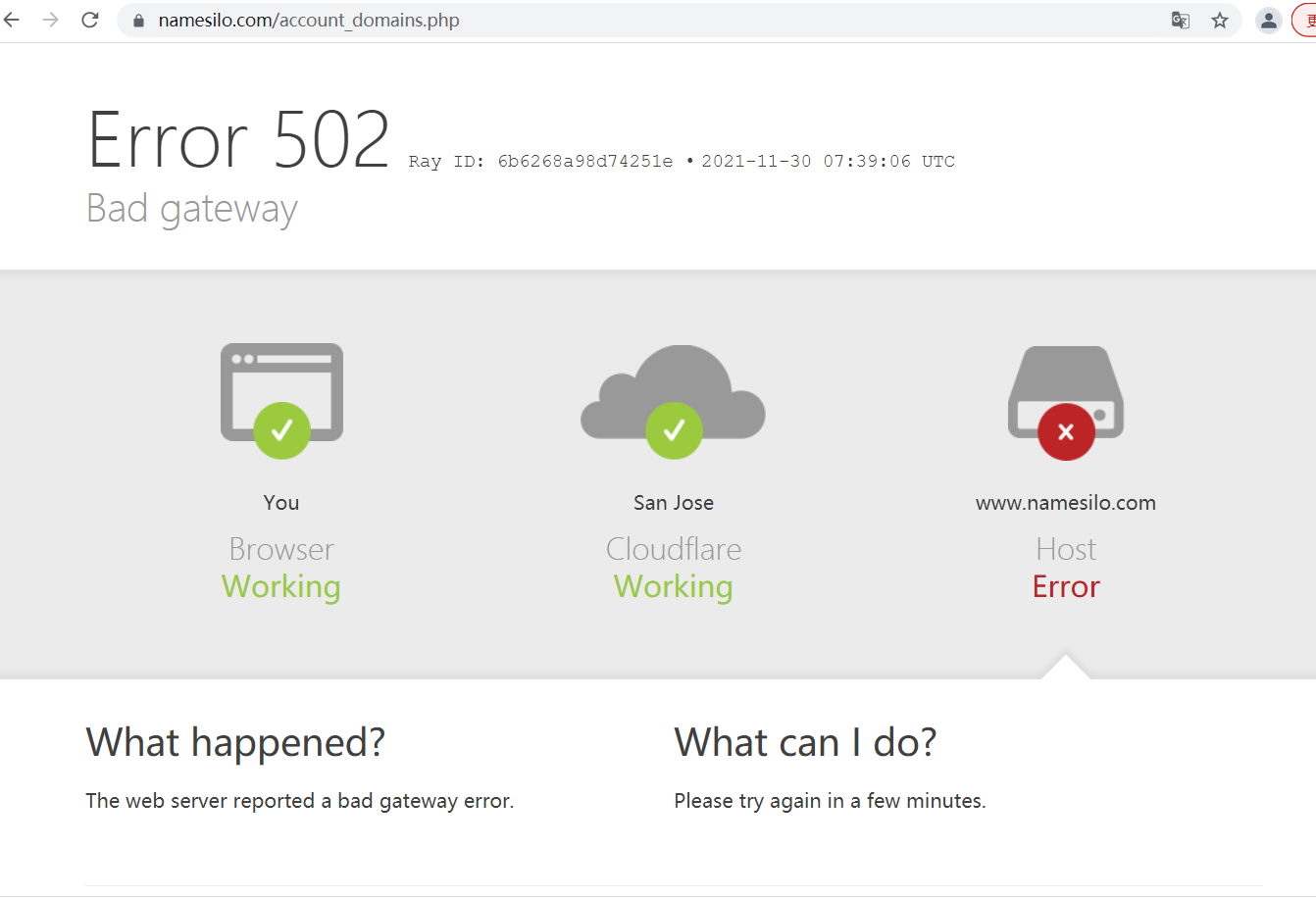Click the Working status under Browser
This screenshot has width=1316, height=898.
click(x=281, y=586)
